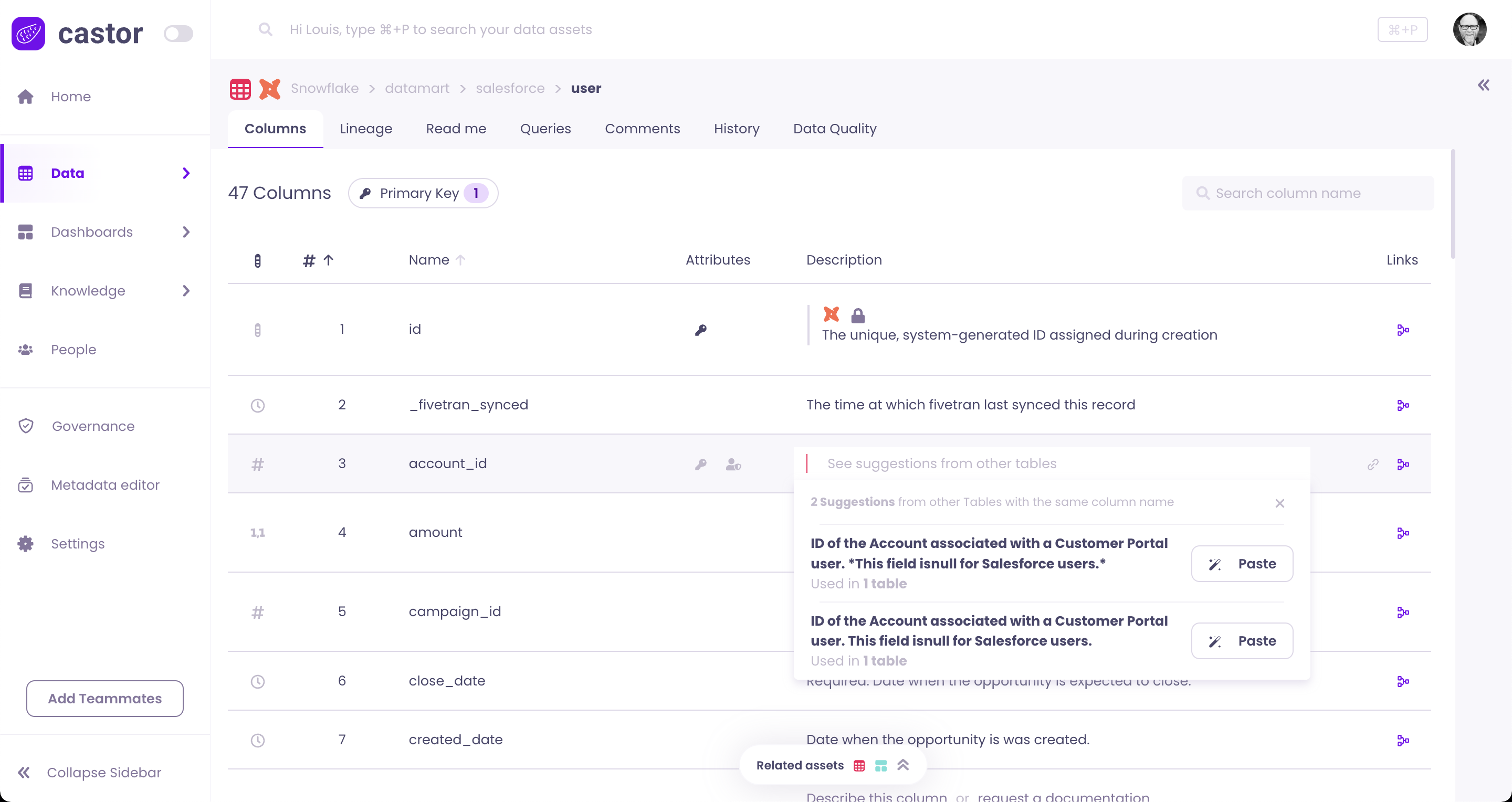Click the owner icon on account_id row

click(733, 464)
